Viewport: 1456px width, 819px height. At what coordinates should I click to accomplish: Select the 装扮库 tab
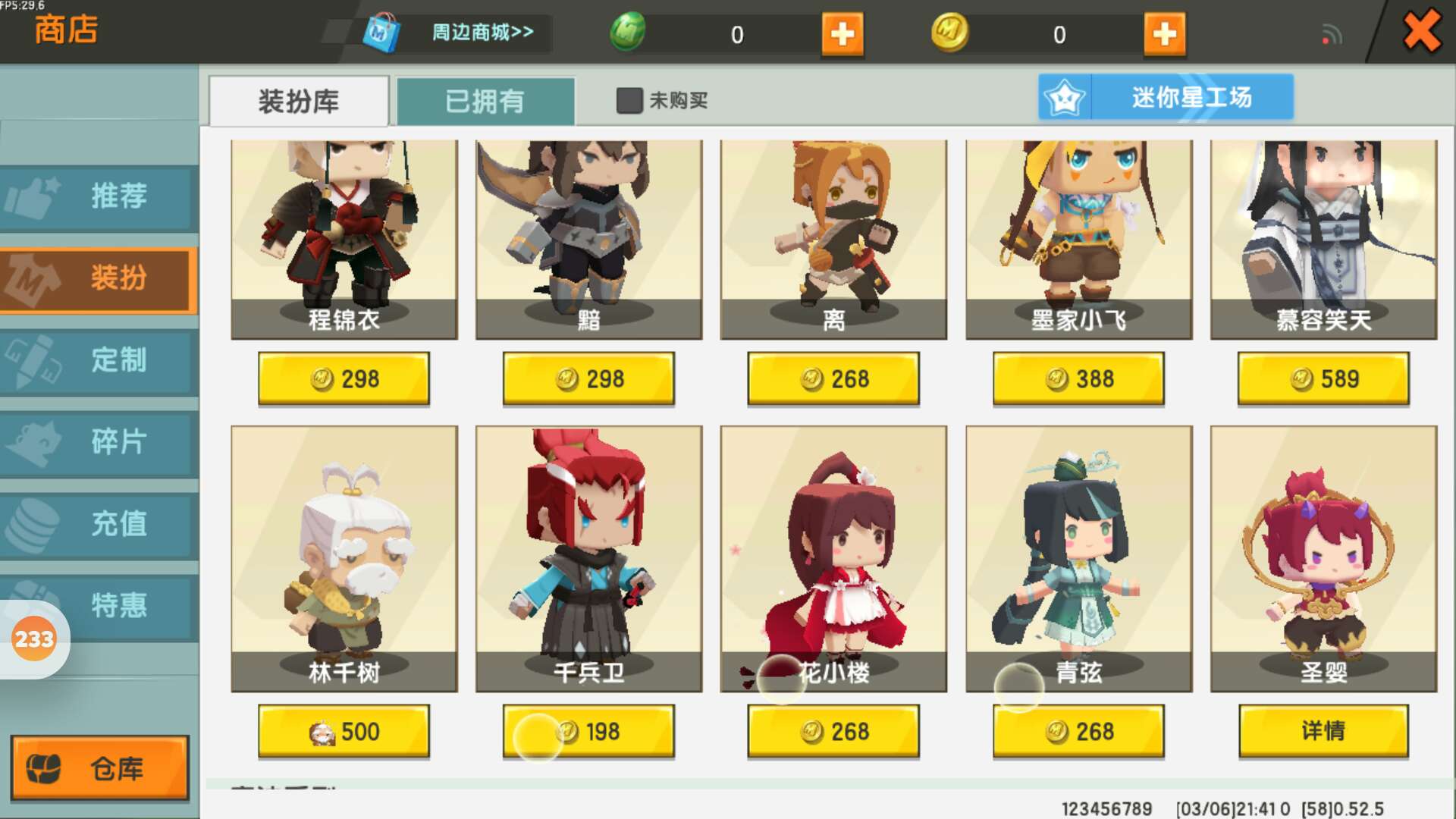(x=299, y=101)
